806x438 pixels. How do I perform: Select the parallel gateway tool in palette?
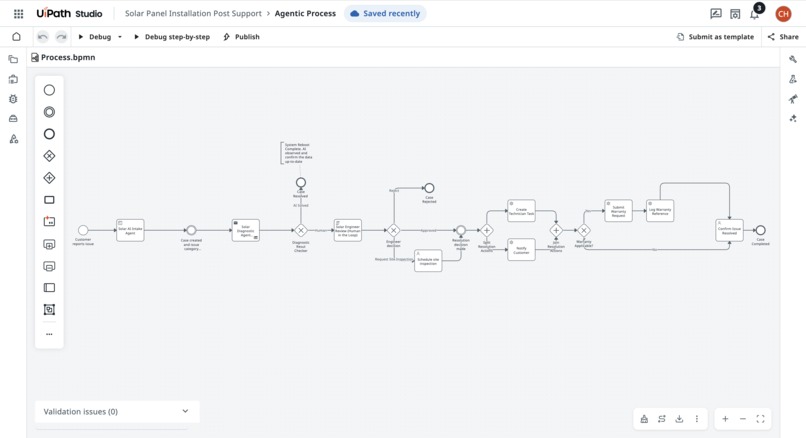(x=49, y=178)
